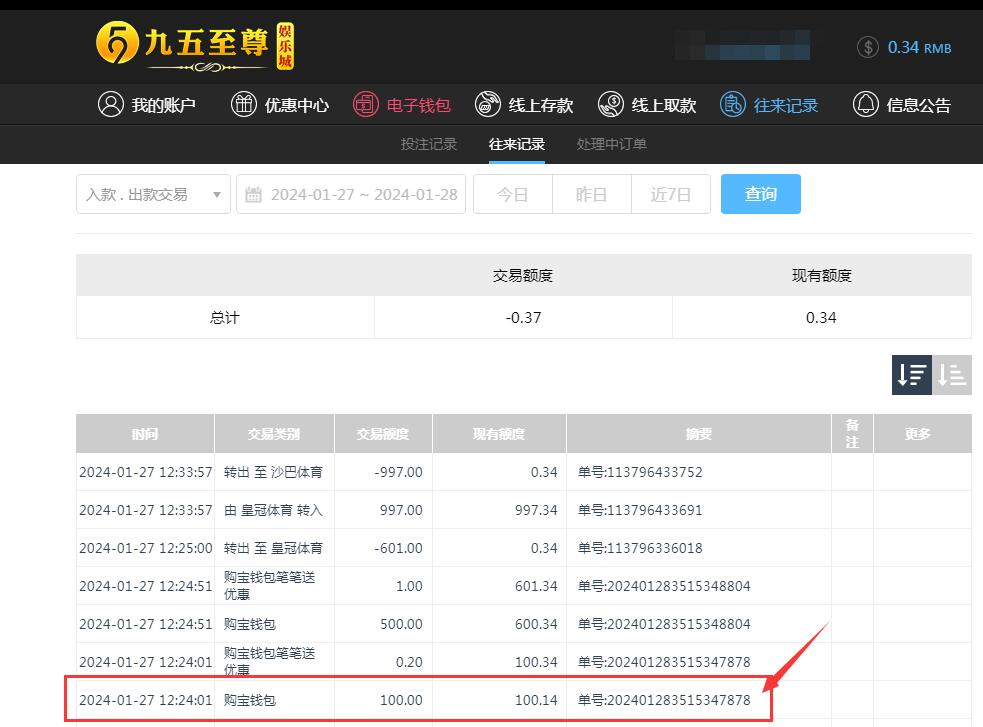Click the RMB balance coin icon

tap(868, 47)
